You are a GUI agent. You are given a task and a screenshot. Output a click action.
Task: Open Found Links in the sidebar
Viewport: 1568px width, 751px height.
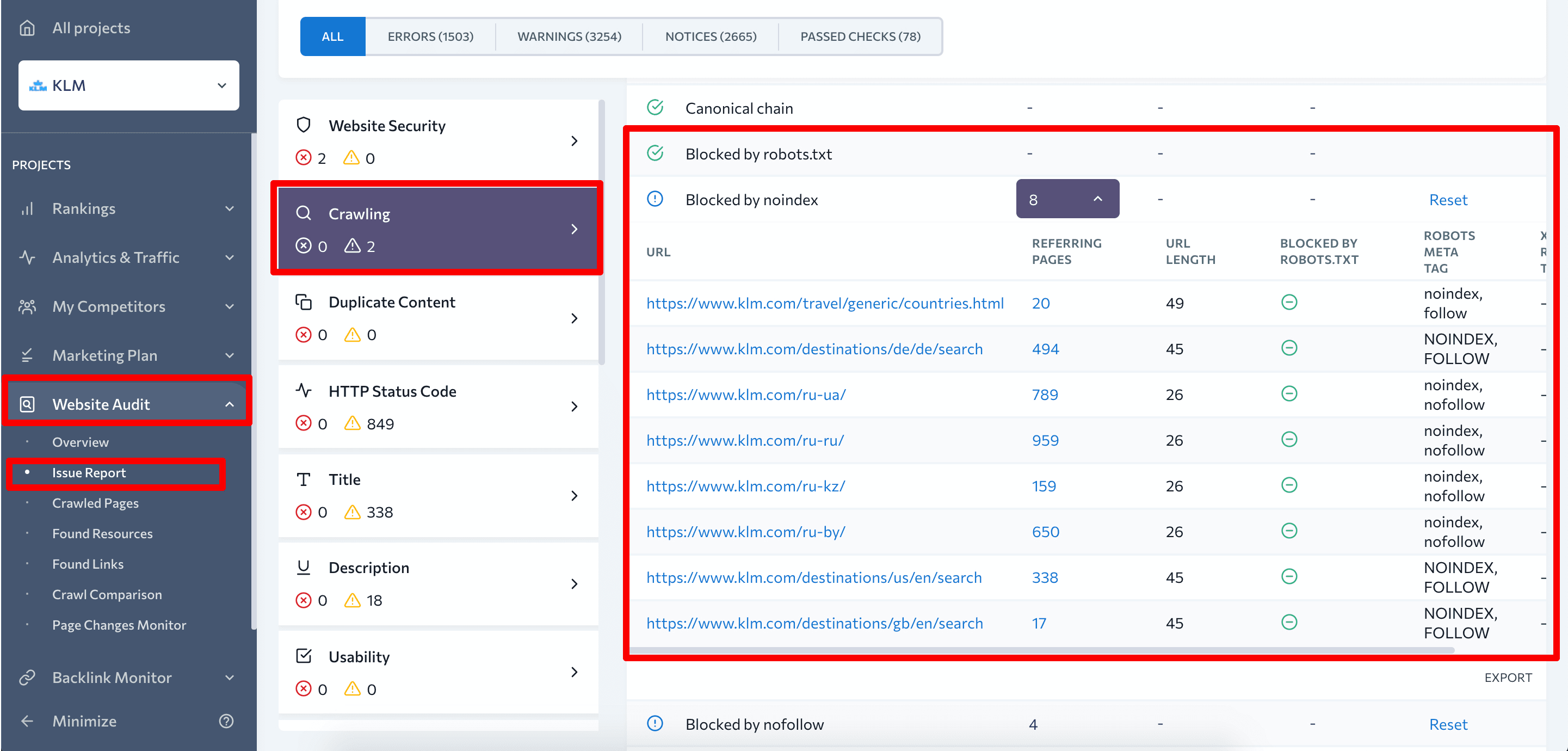[88, 564]
